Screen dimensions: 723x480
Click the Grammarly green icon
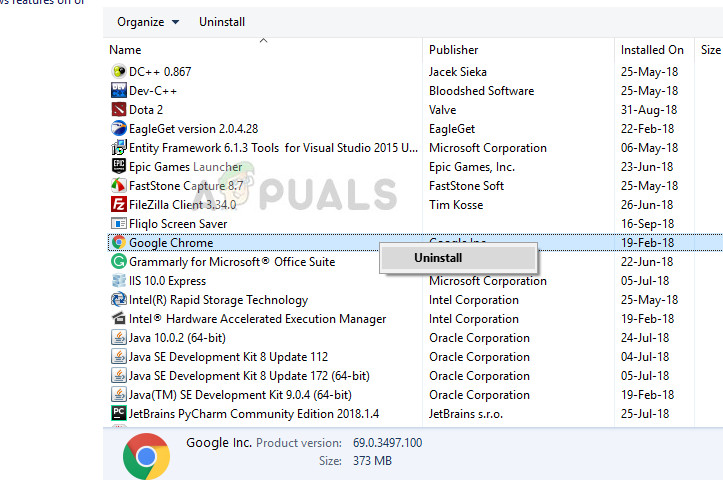pyautogui.click(x=119, y=261)
